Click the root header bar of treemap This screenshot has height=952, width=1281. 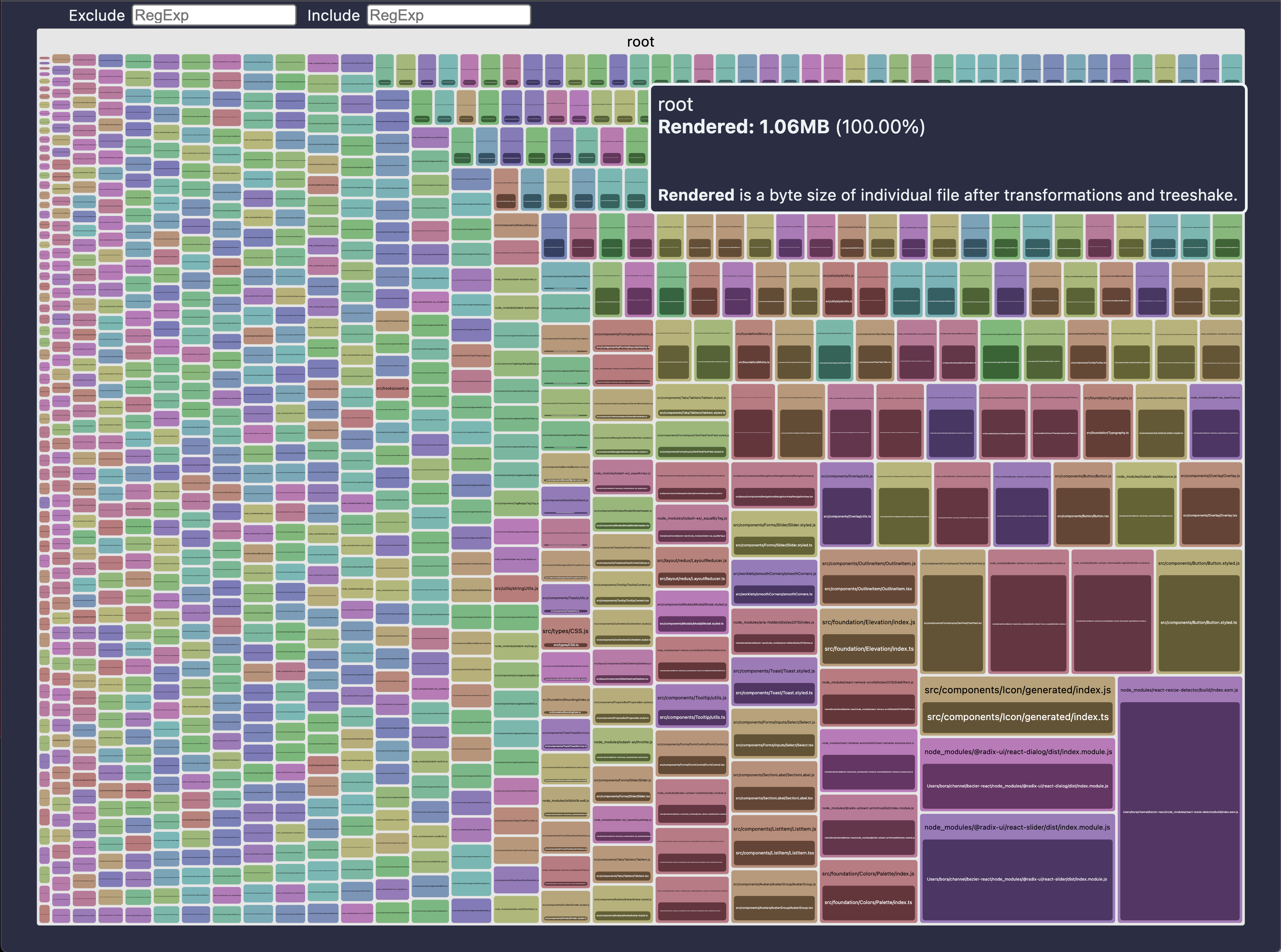click(x=640, y=41)
